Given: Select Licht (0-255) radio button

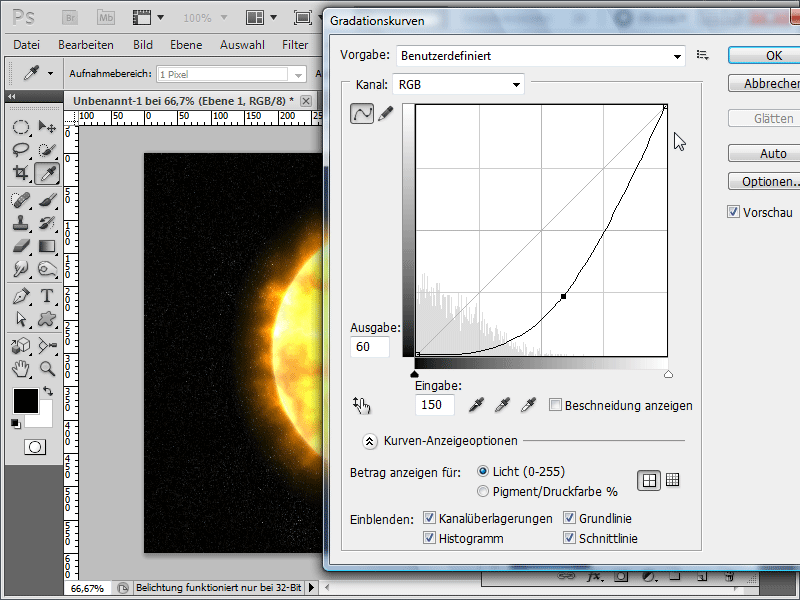Looking at the screenshot, I should [483, 471].
